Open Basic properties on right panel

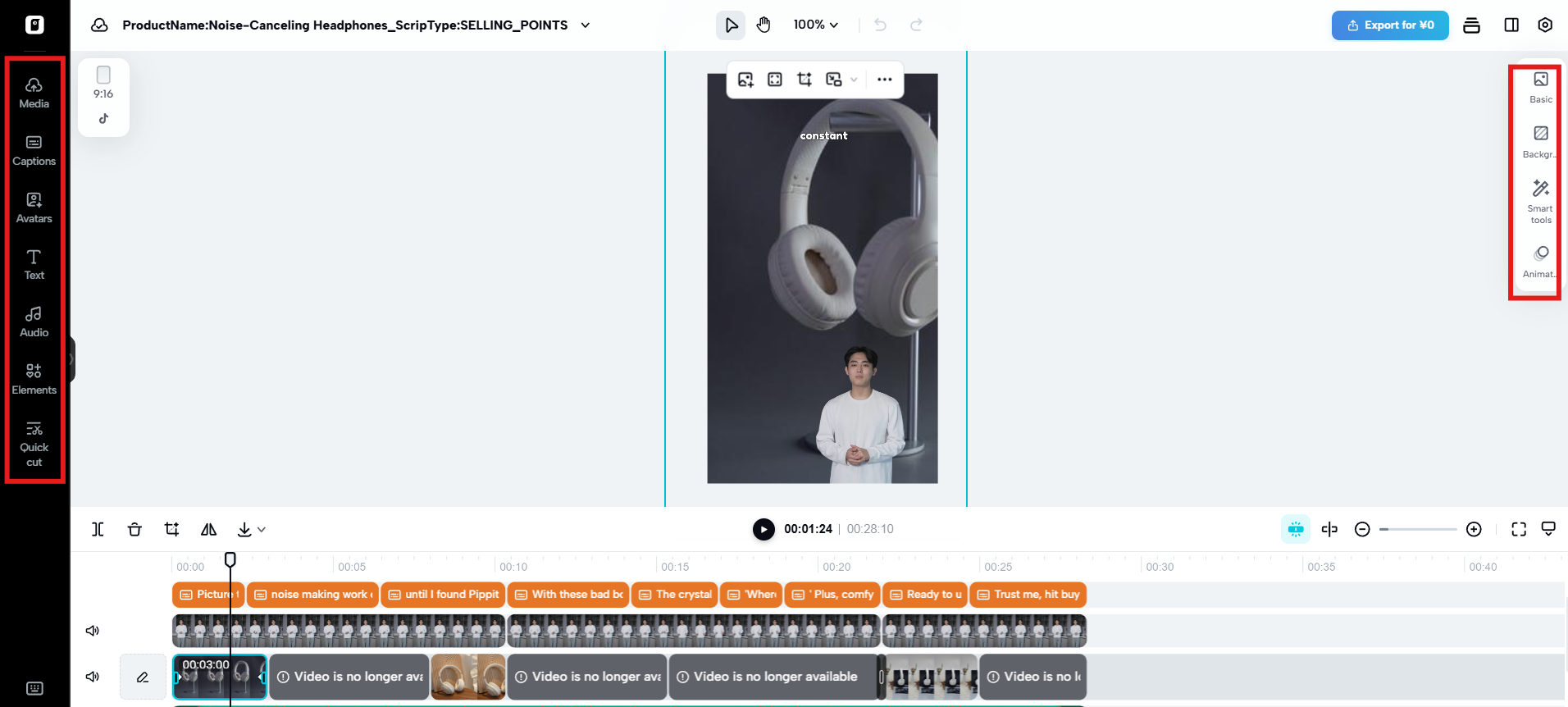[1541, 88]
